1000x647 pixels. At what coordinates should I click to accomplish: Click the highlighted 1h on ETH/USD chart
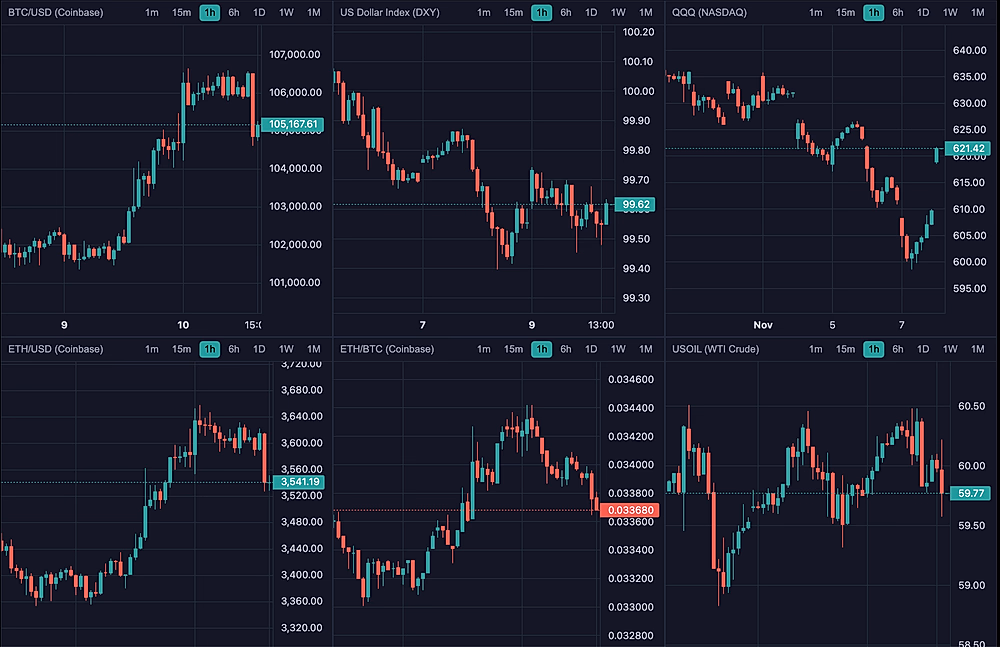[209, 349]
